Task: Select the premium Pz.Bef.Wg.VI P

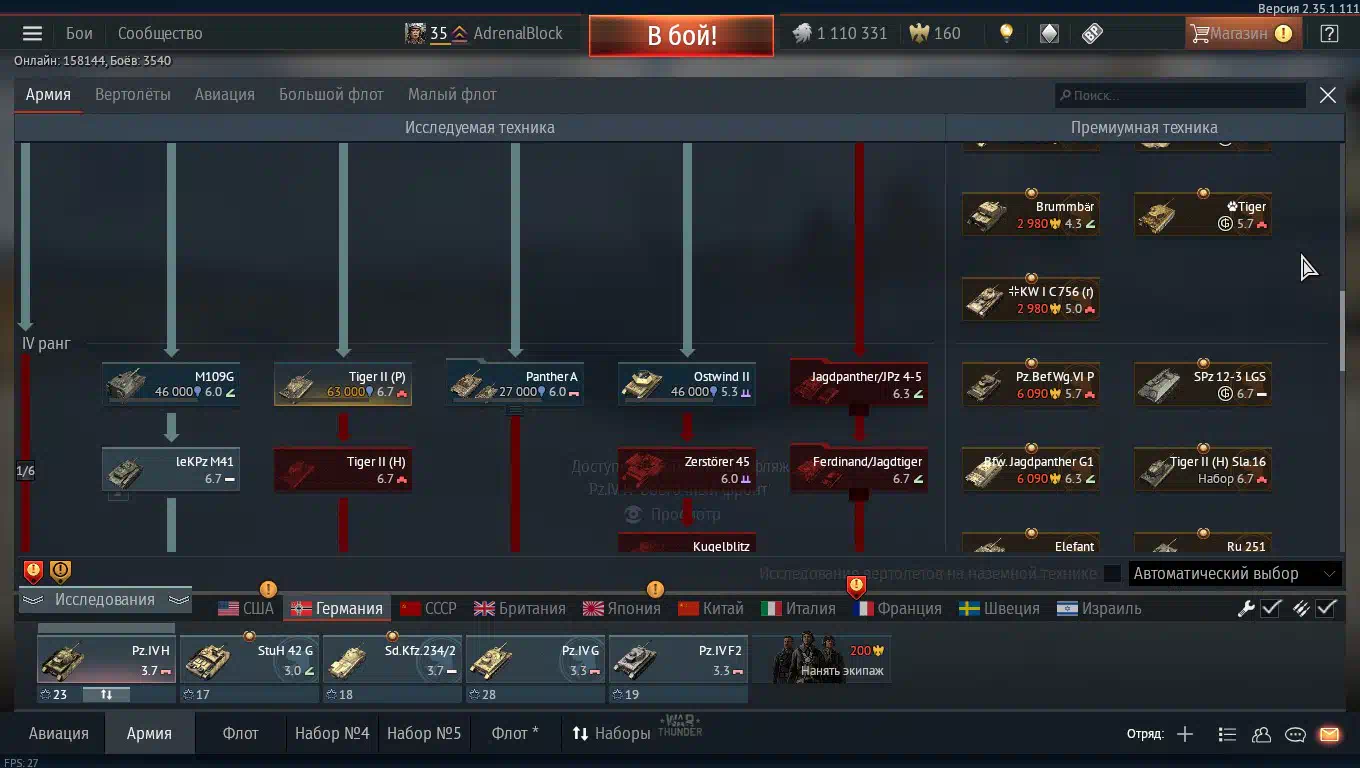Action: (x=1031, y=384)
